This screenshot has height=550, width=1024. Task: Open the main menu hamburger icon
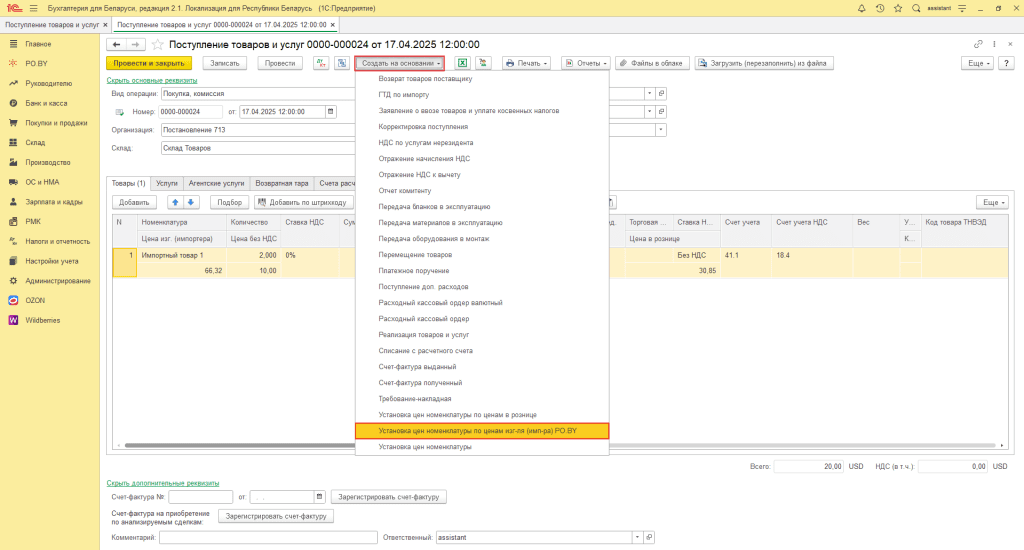(33, 8)
